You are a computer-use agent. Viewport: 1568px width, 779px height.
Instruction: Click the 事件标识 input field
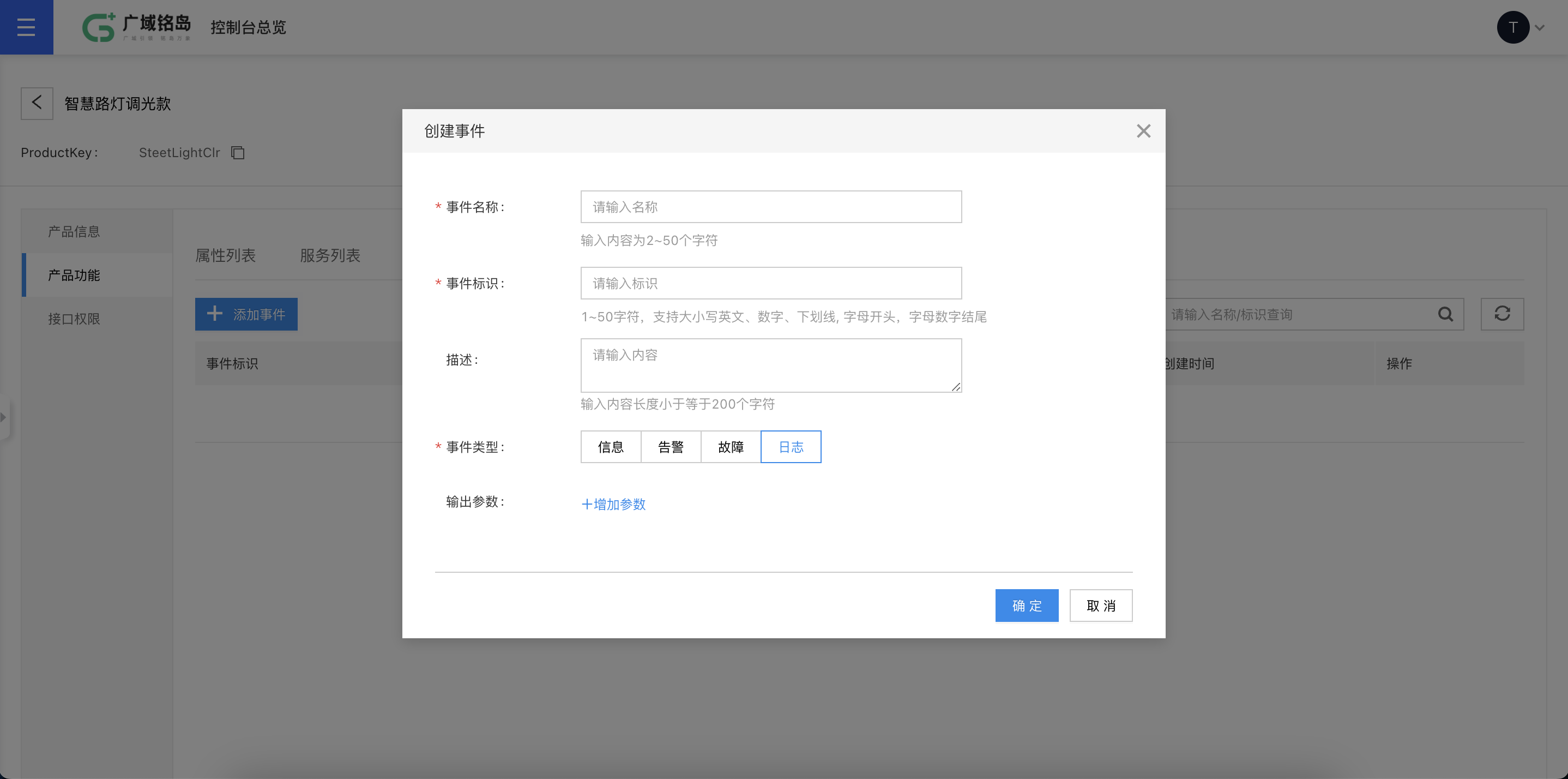tap(770, 283)
